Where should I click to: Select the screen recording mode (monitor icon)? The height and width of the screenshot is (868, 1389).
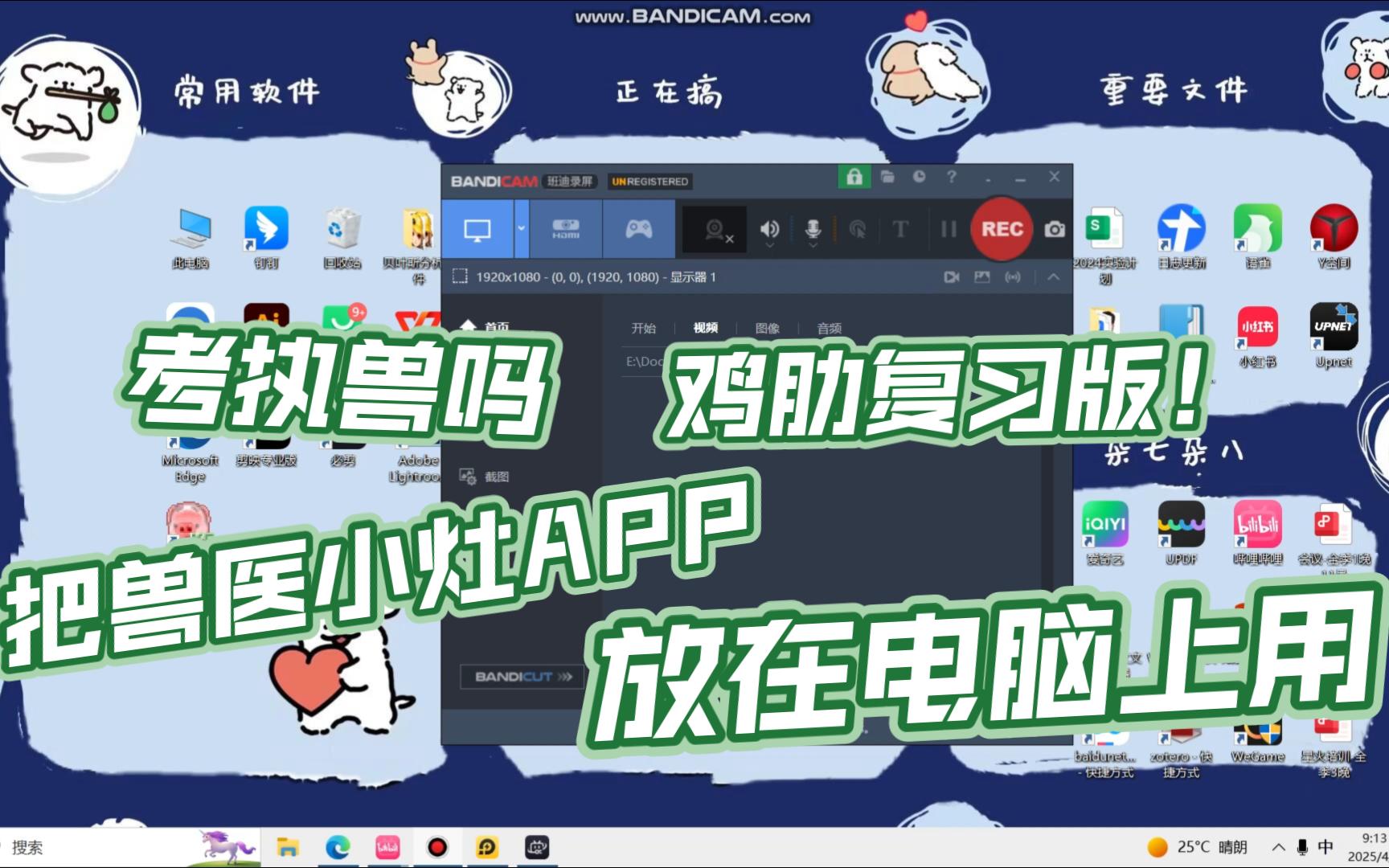(478, 229)
